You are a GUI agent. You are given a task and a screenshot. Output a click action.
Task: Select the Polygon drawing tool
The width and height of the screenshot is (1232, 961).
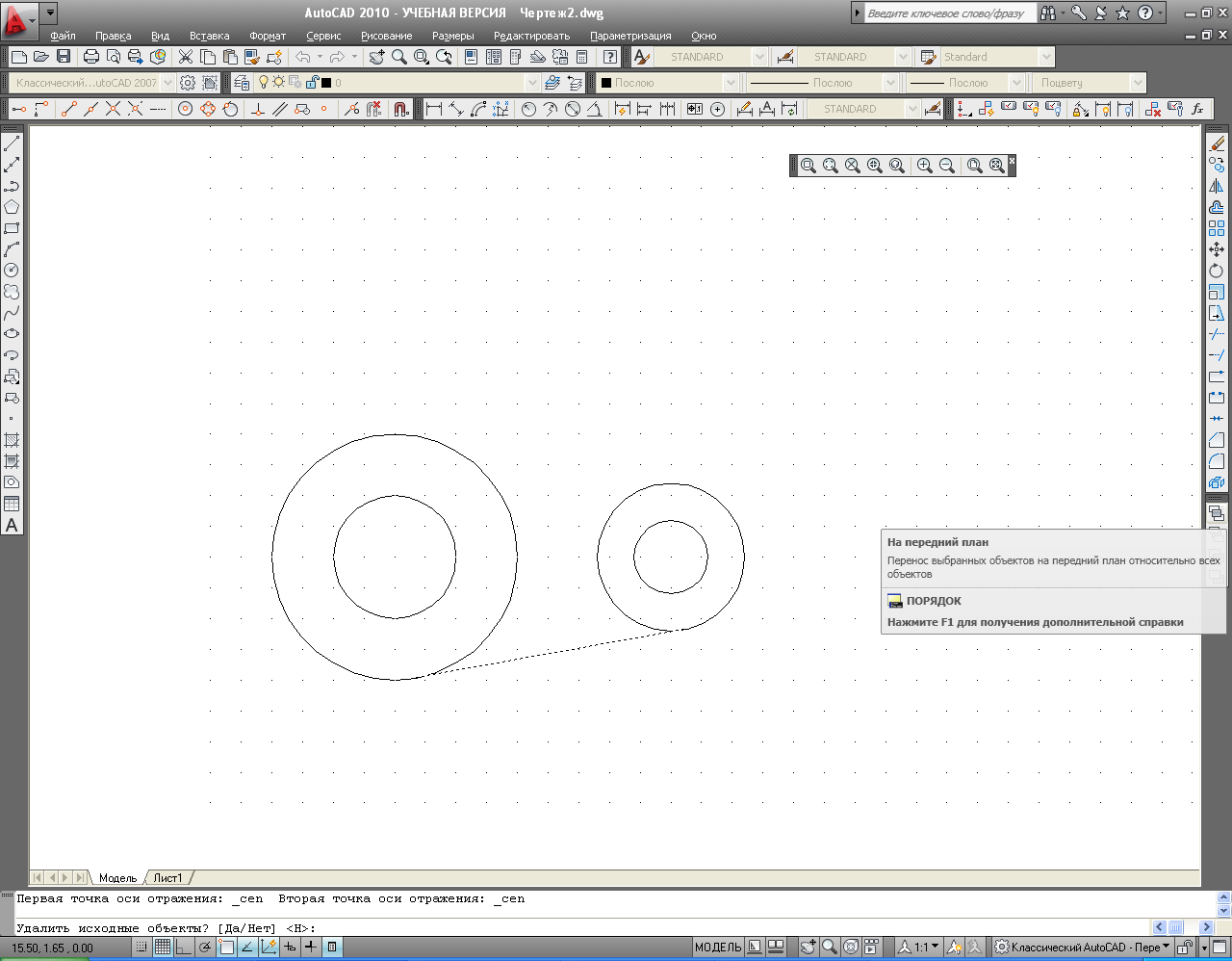12,207
